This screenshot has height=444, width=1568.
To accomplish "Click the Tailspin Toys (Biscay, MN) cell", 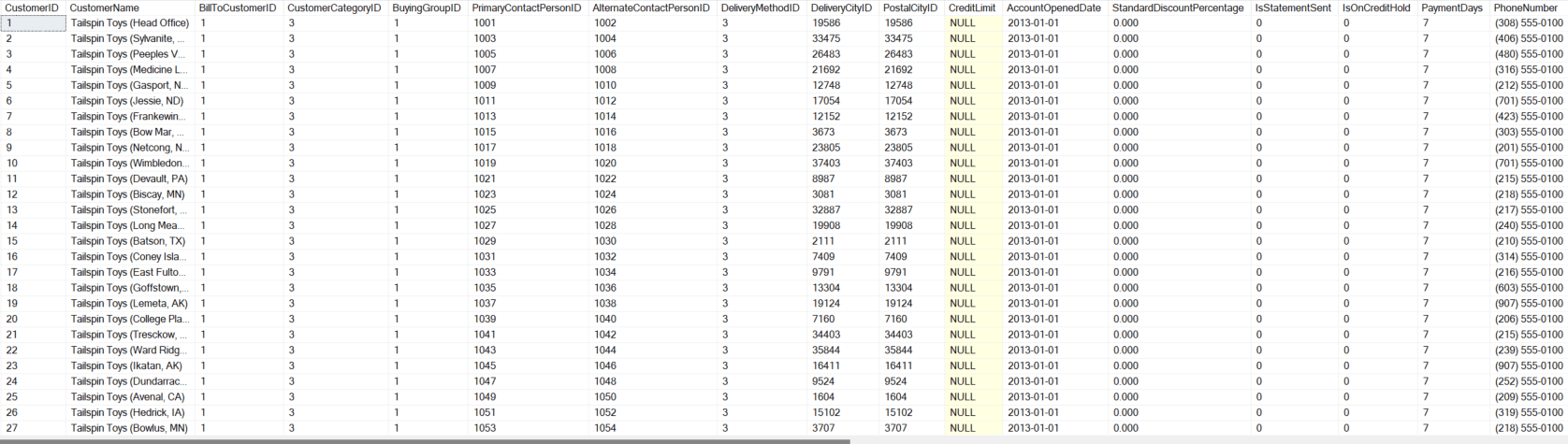I will click(x=131, y=194).
